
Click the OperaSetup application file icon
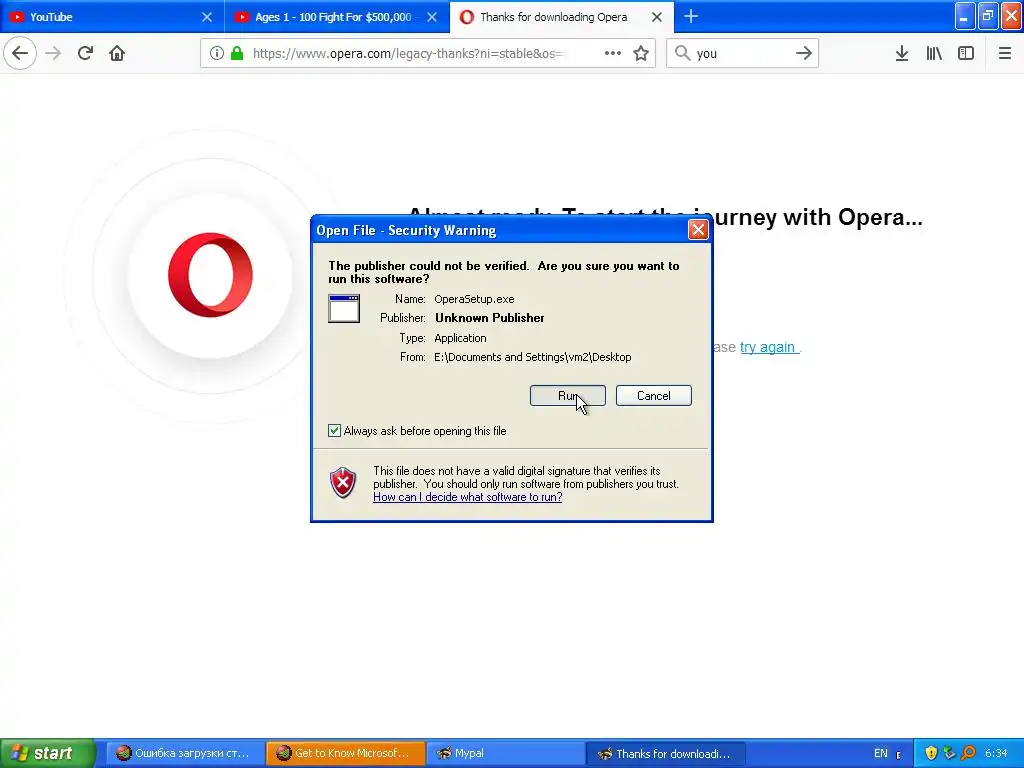tap(344, 308)
